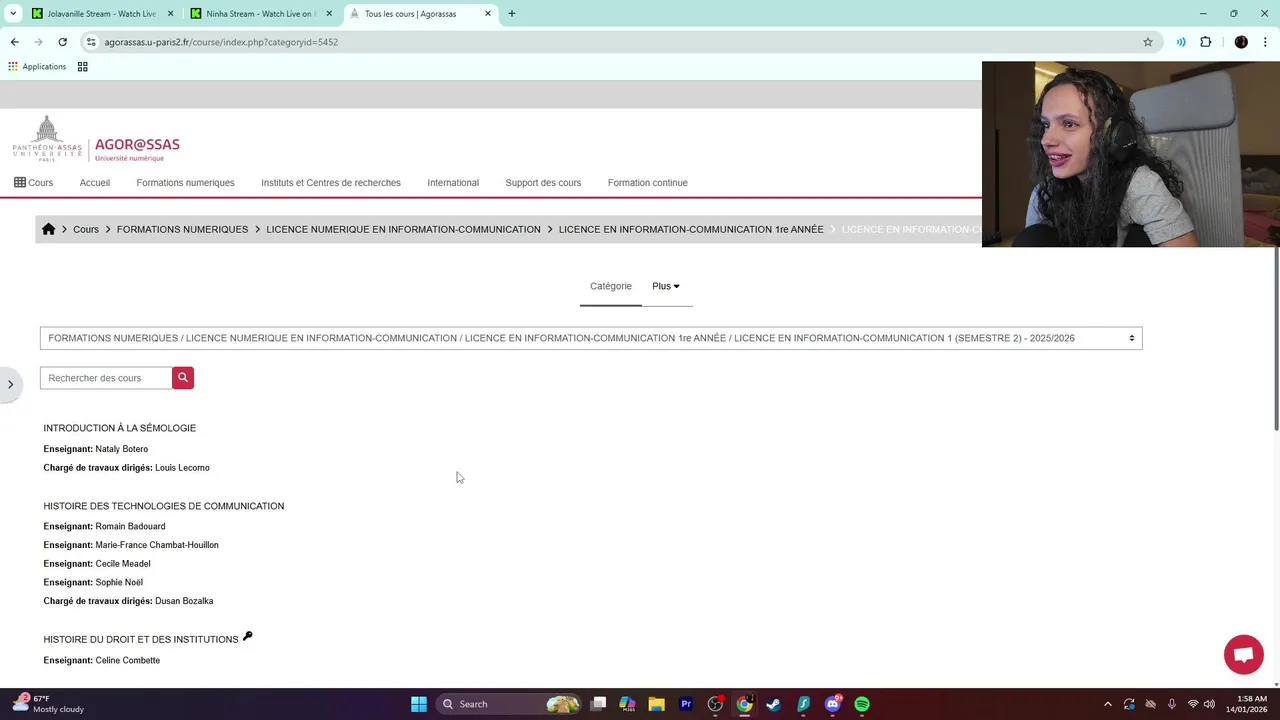The height and width of the screenshot is (720, 1280).
Task: Open Formation continue menu item
Action: tap(648, 183)
